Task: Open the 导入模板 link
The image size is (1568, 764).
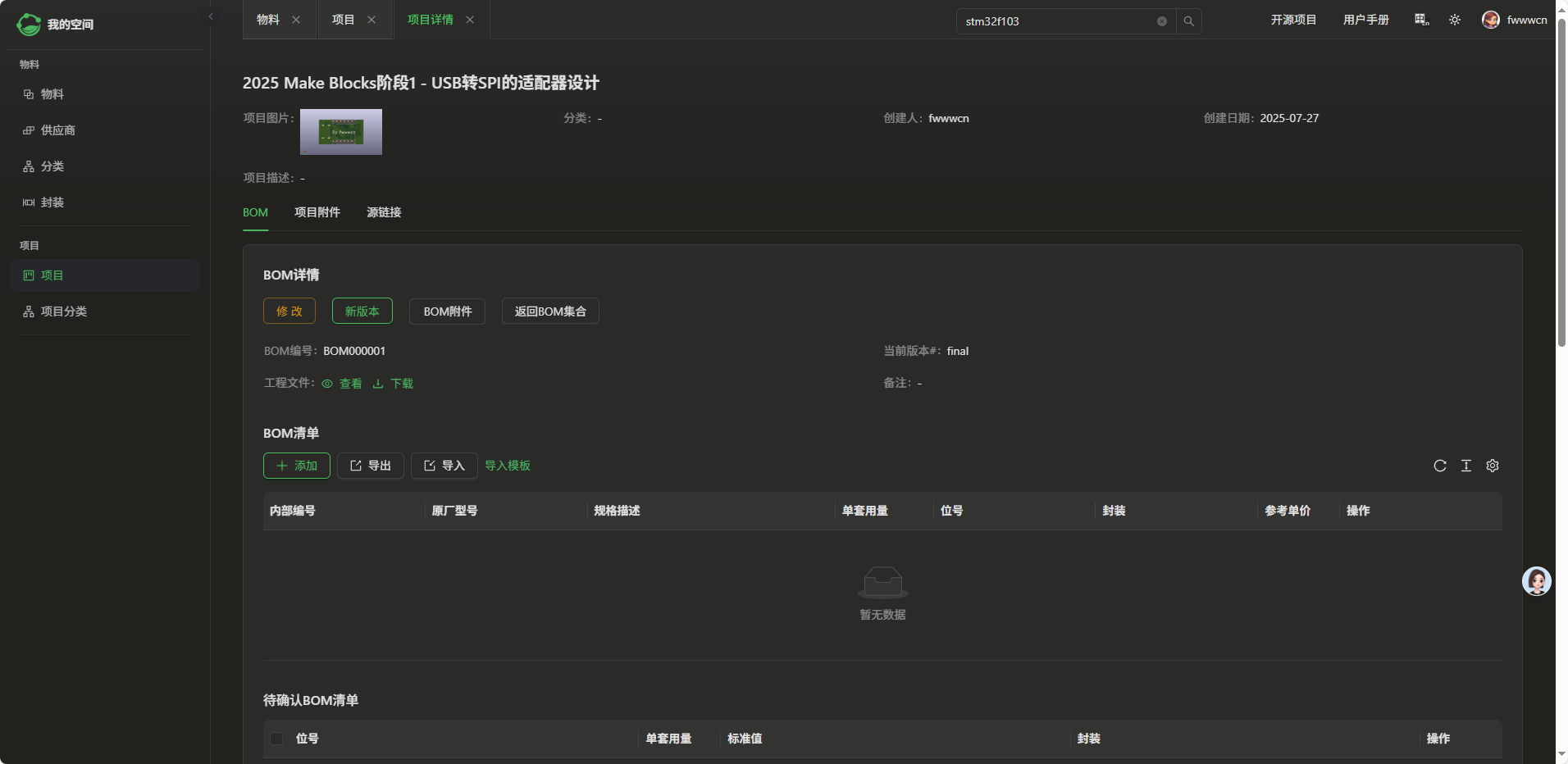Action: (x=508, y=466)
